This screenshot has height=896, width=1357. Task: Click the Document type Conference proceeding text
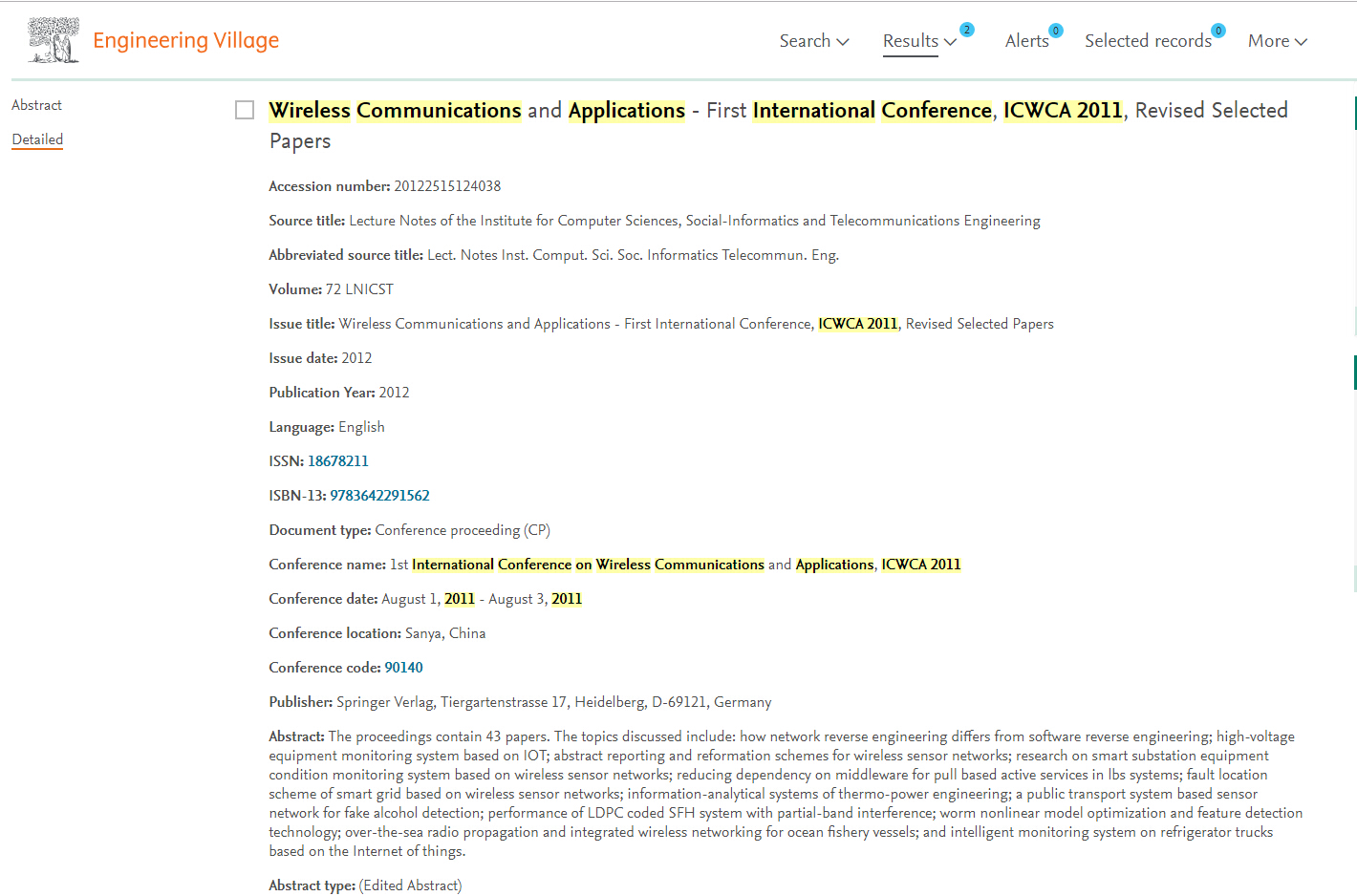pyautogui.click(x=463, y=530)
